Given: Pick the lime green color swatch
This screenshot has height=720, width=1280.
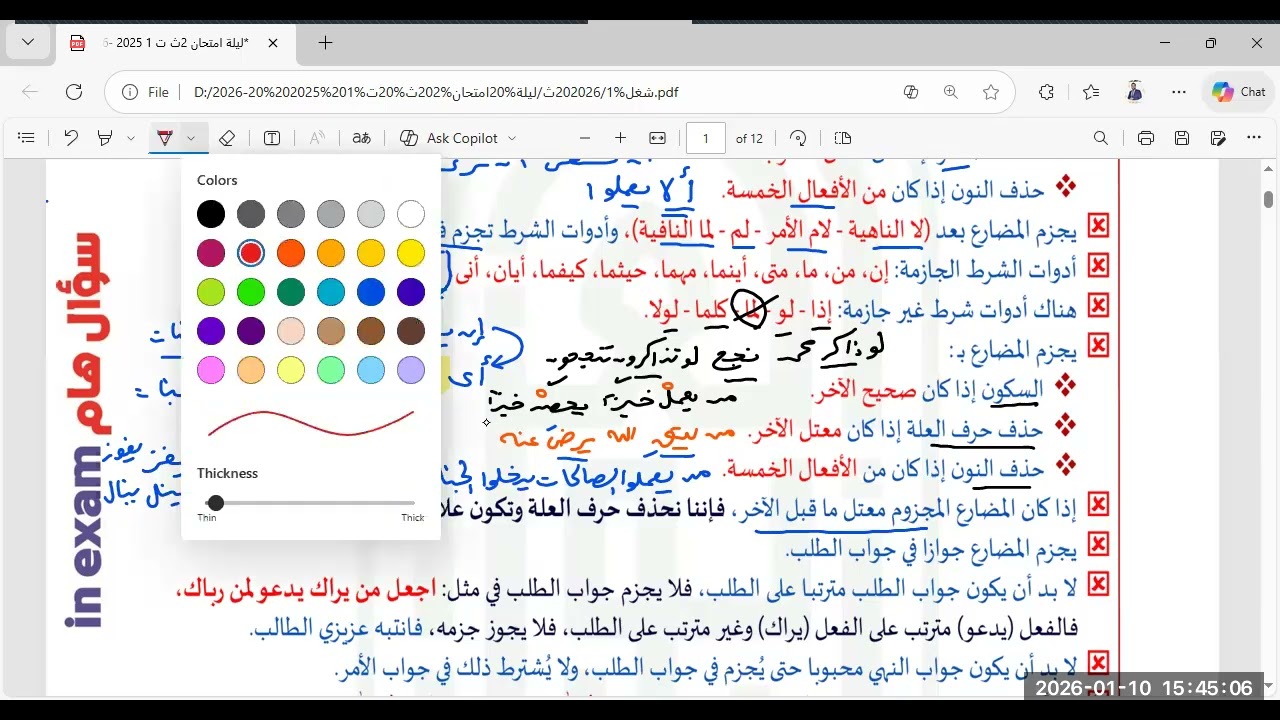Looking at the screenshot, I should pos(211,292).
